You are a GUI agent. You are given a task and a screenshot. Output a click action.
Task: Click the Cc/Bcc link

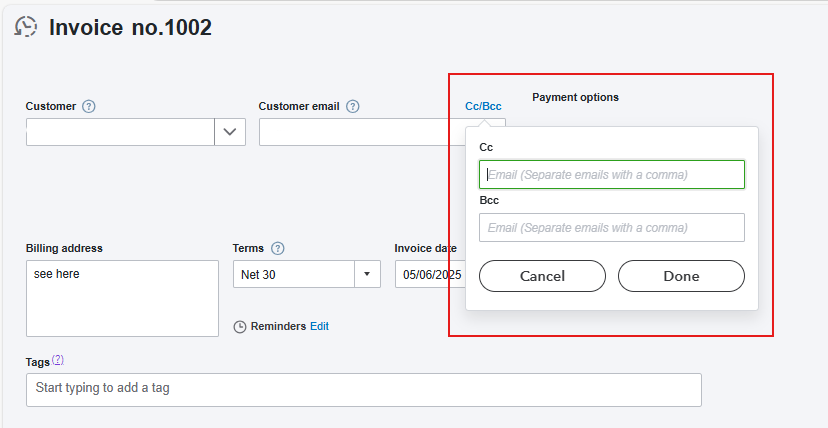click(483, 107)
